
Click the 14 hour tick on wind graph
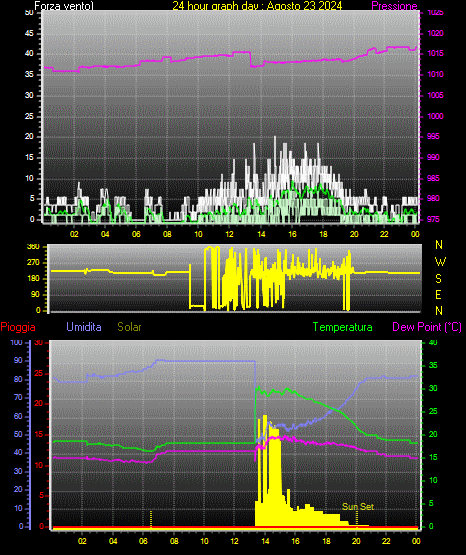[x=261, y=234]
